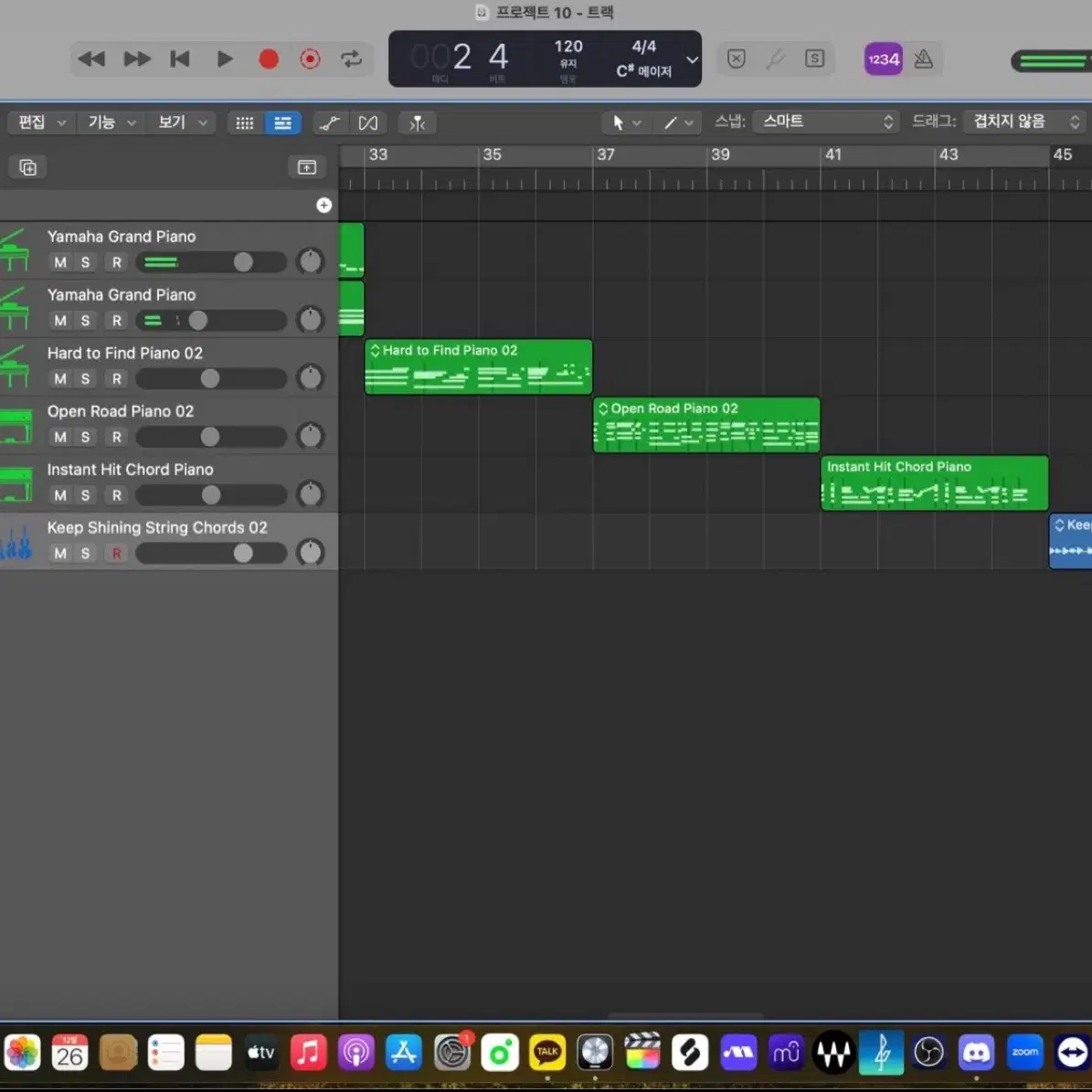Screen dimensions: 1092x1092
Task: Click the C# 메이저 key signature
Action: (x=643, y=71)
